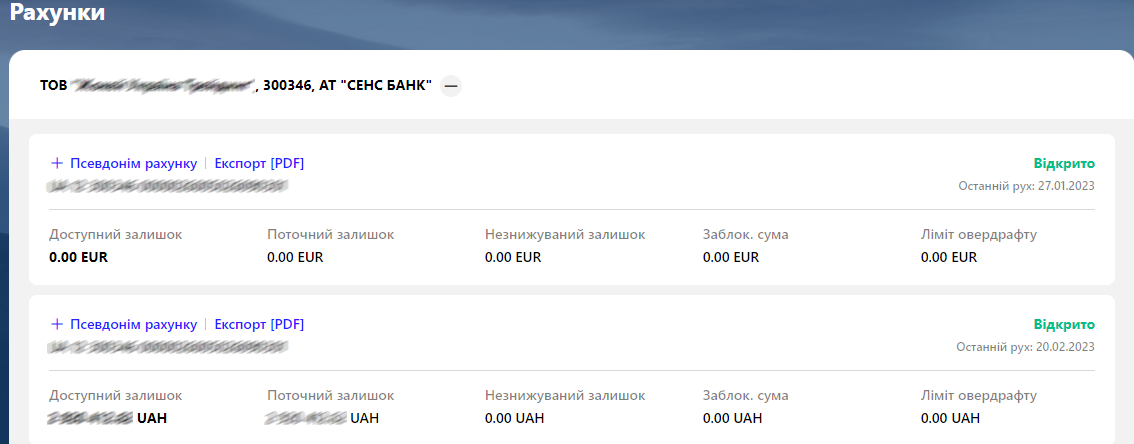This screenshot has width=1134, height=444.
Task: Click Відкрито status of EUR account
Action: click(x=1064, y=163)
